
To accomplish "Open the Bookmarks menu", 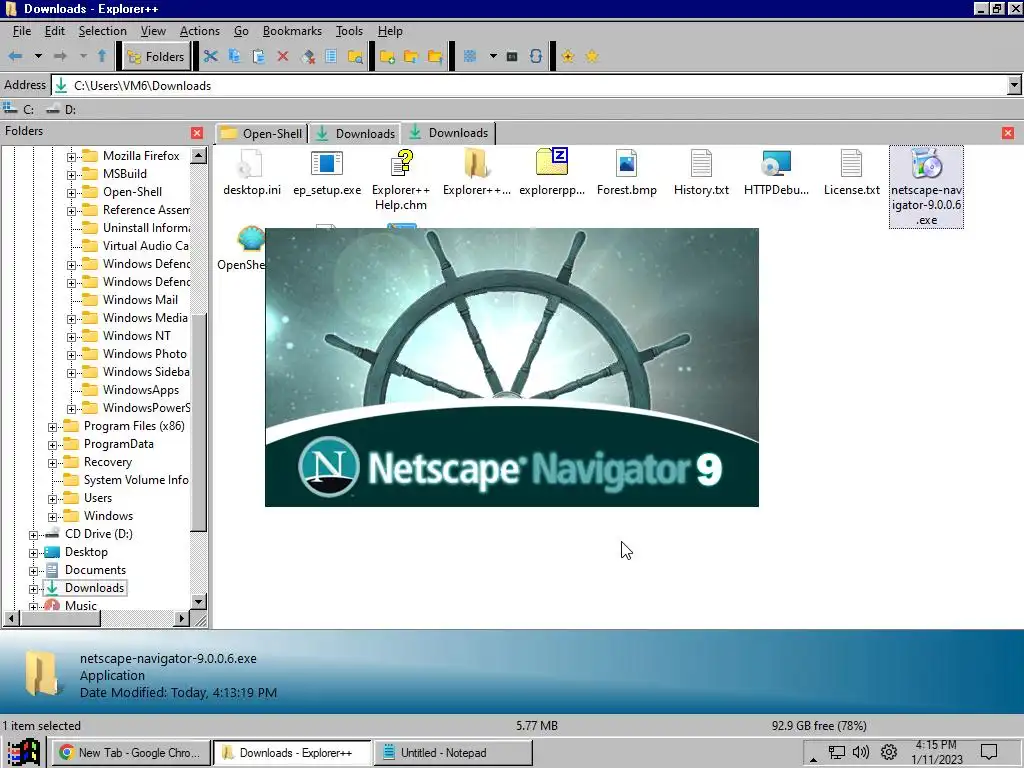I will 292,31.
